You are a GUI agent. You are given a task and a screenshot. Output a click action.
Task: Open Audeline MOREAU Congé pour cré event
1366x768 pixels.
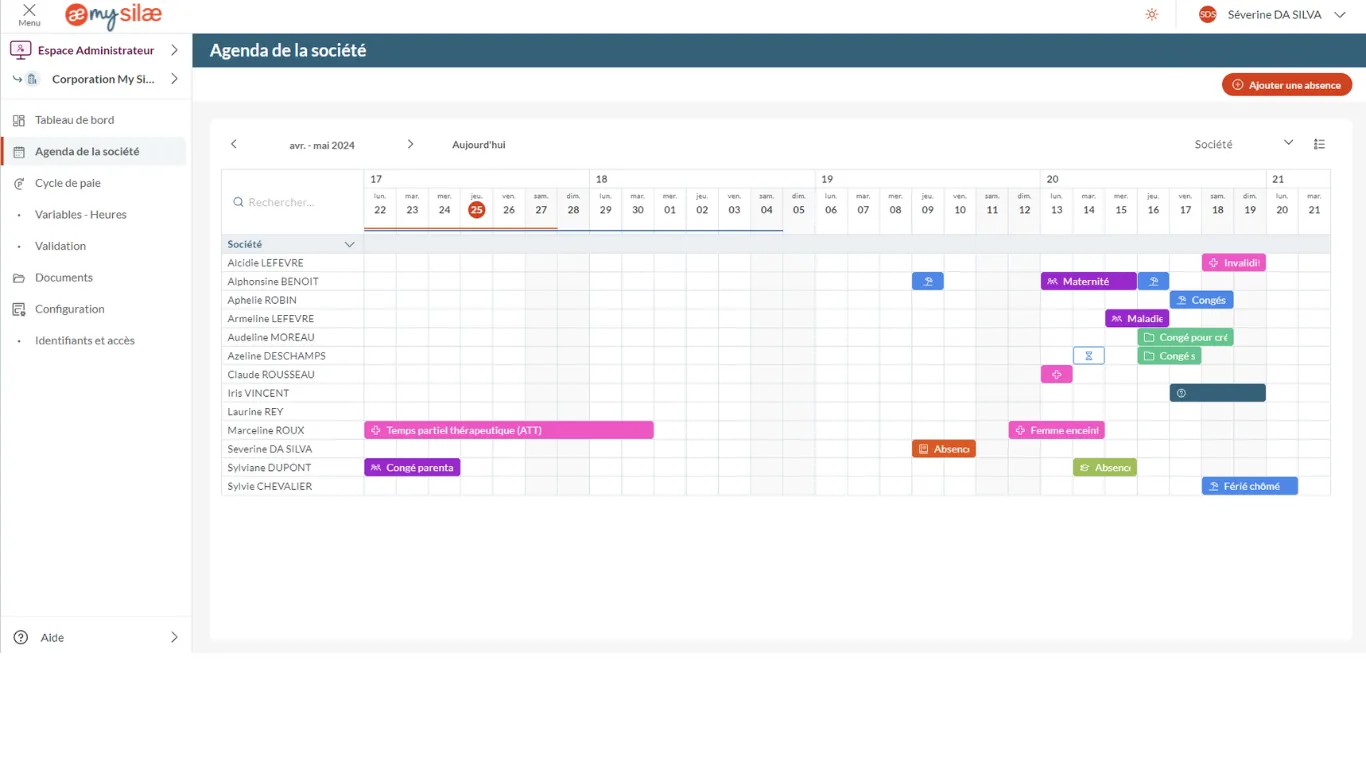(x=1185, y=337)
